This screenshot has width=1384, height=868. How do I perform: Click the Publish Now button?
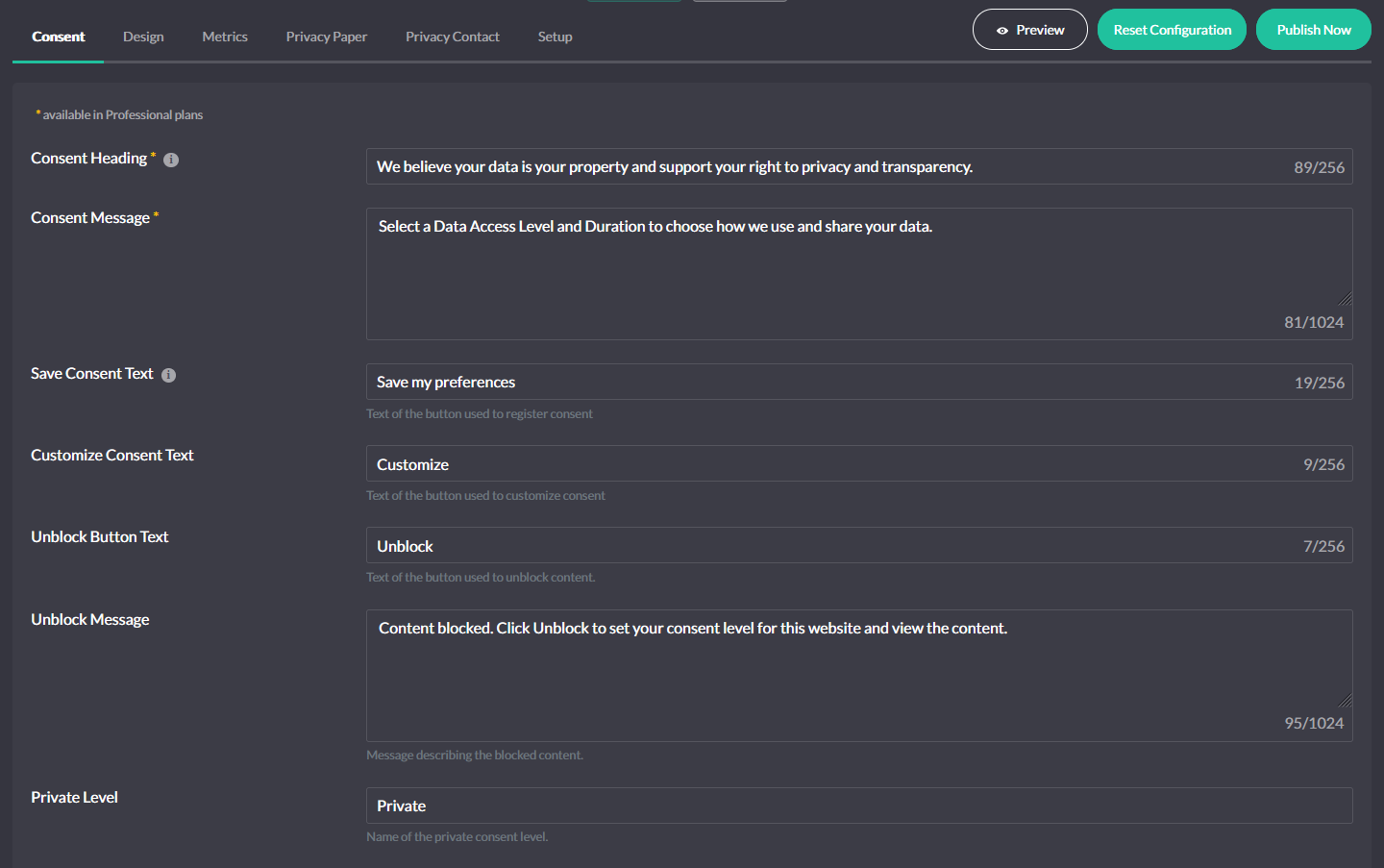[1313, 29]
